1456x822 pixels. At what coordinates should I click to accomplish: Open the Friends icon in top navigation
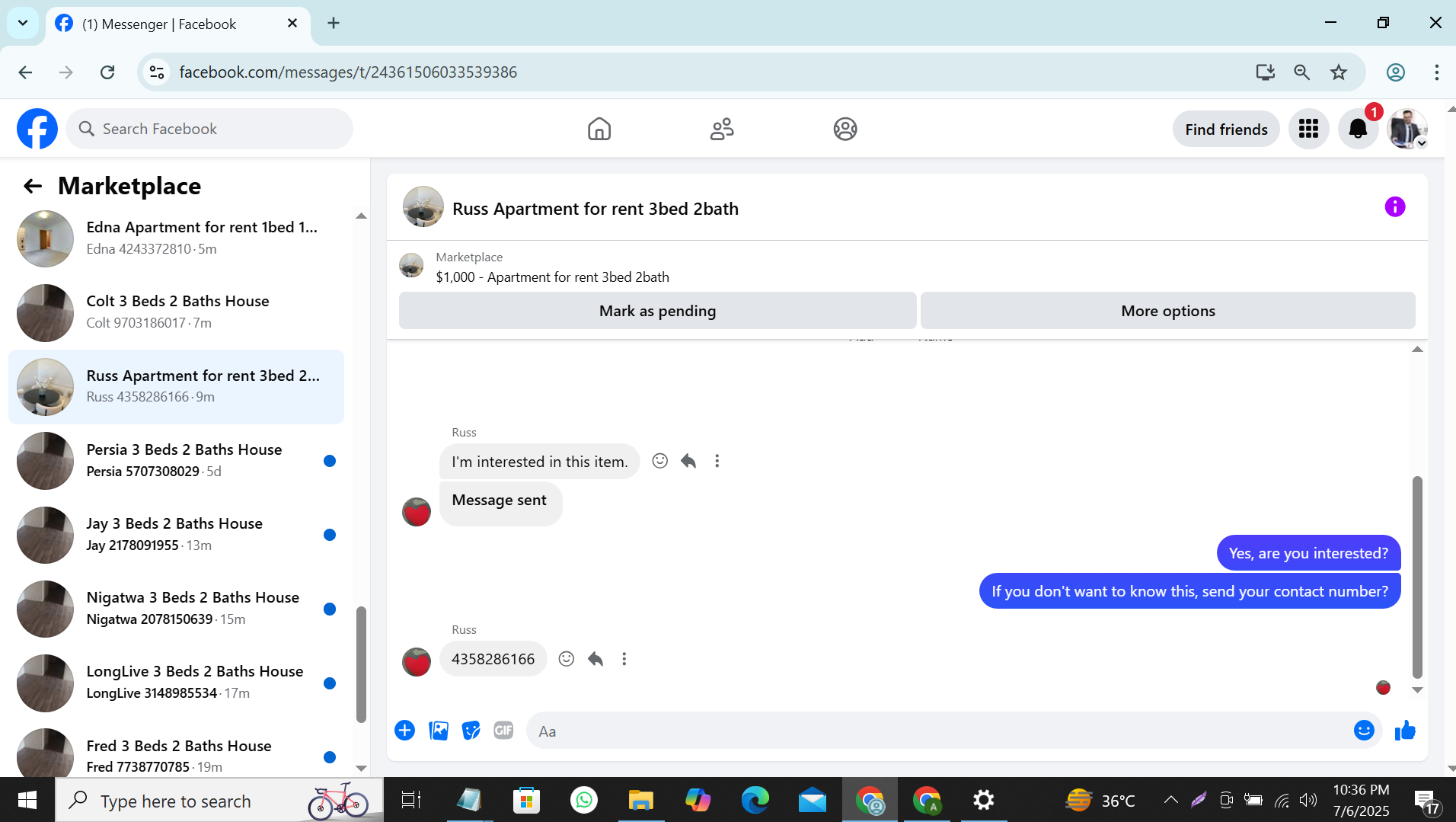point(722,129)
